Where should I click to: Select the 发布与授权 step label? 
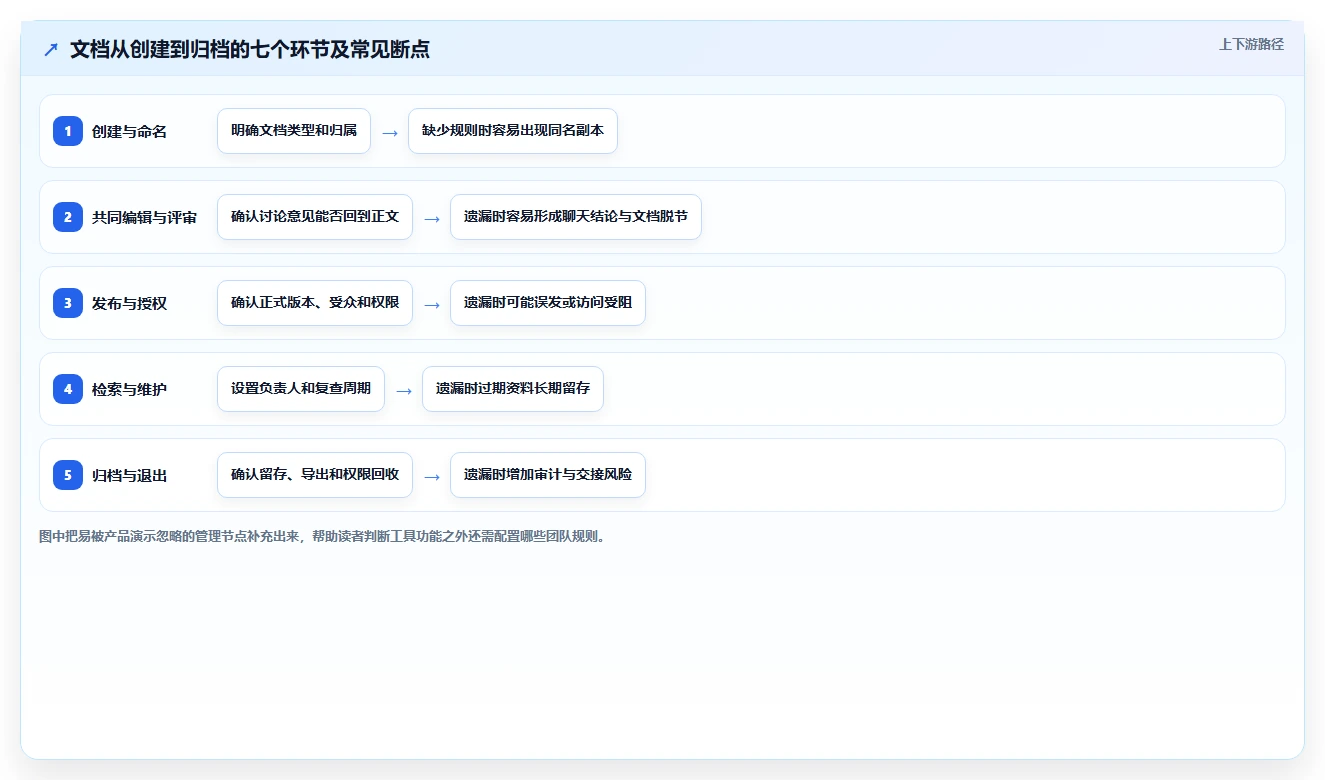129,303
